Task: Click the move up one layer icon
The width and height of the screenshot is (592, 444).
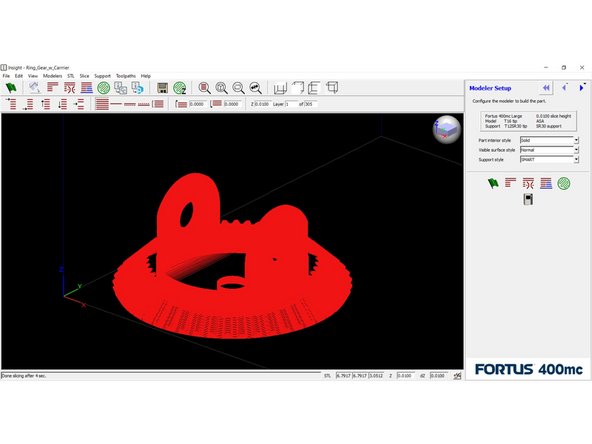Action: tap(46, 104)
